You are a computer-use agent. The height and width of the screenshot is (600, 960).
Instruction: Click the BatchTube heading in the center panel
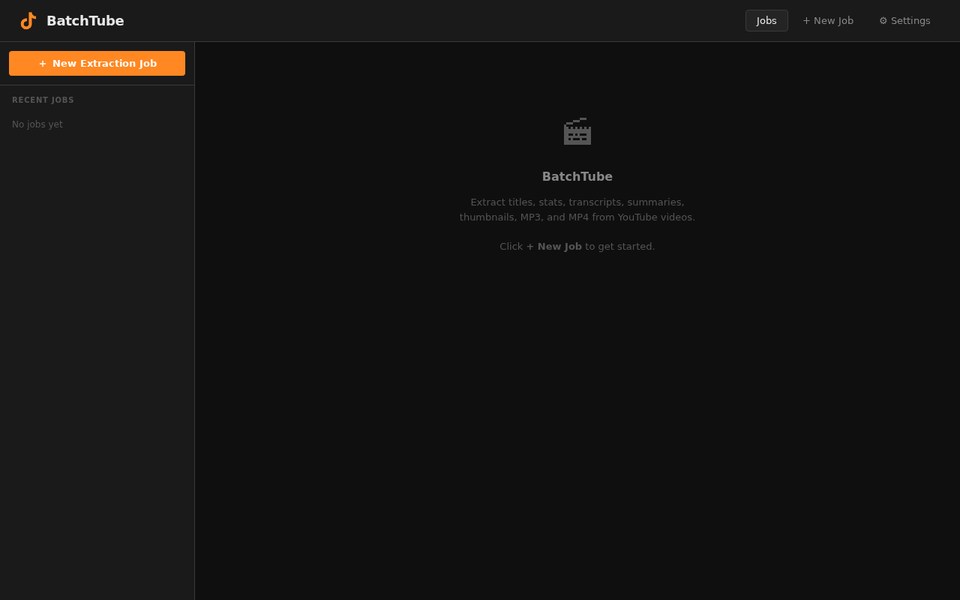click(577, 176)
